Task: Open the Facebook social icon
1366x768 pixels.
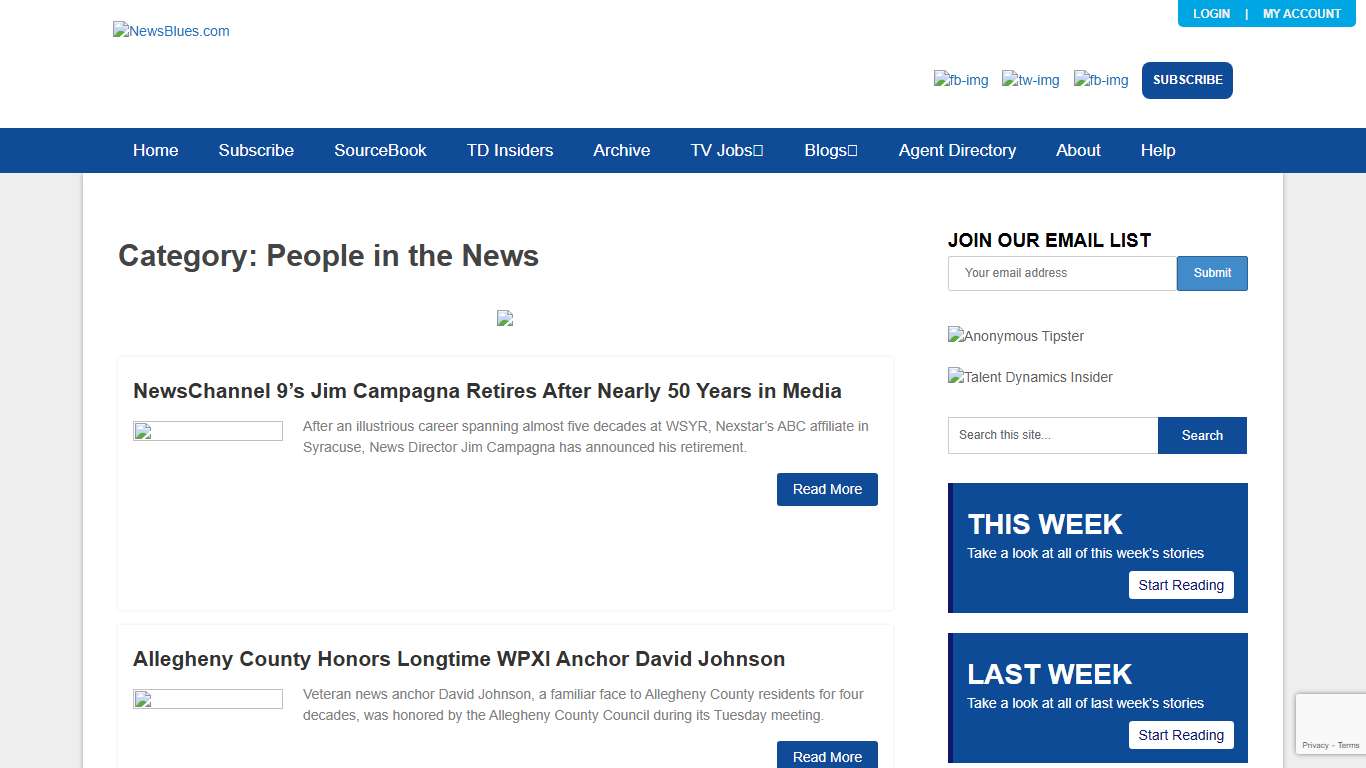Action: [960, 80]
